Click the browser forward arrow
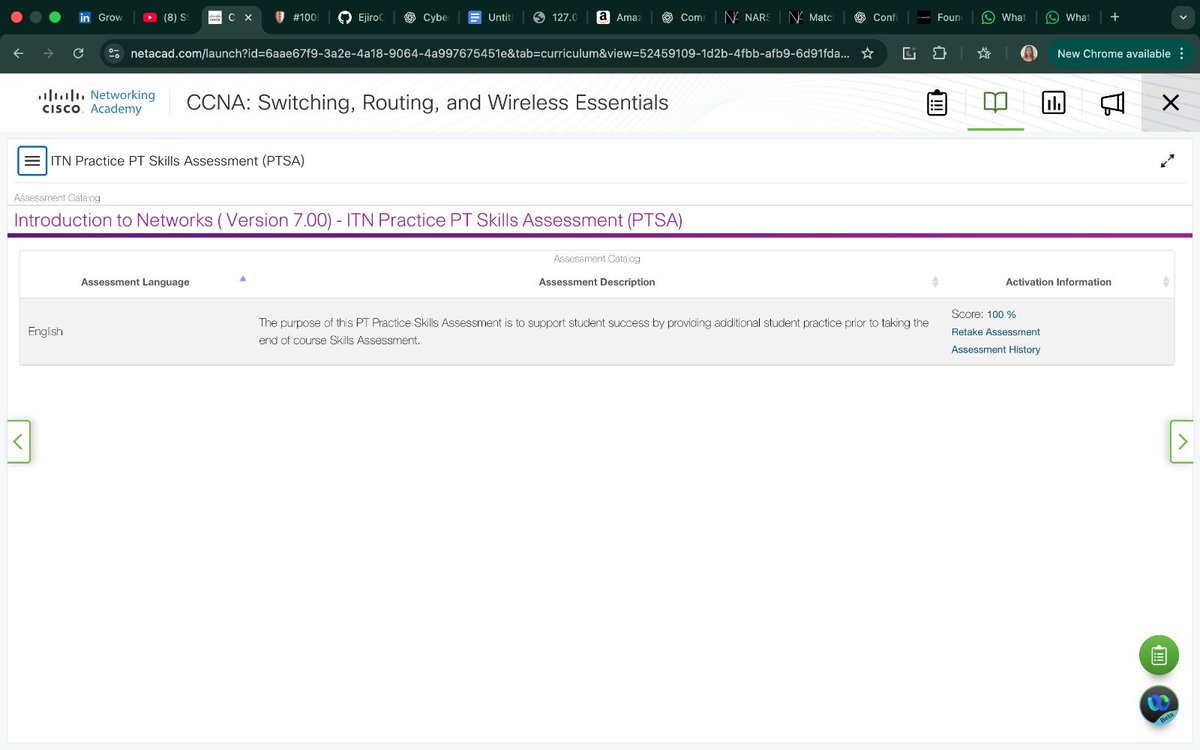 (x=48, y=54)
